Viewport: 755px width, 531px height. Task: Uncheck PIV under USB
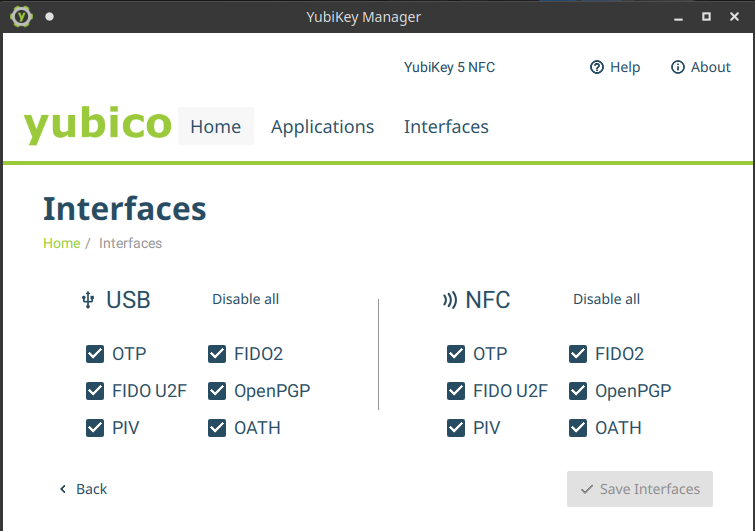pyautogui.click(x=95, y=428)
